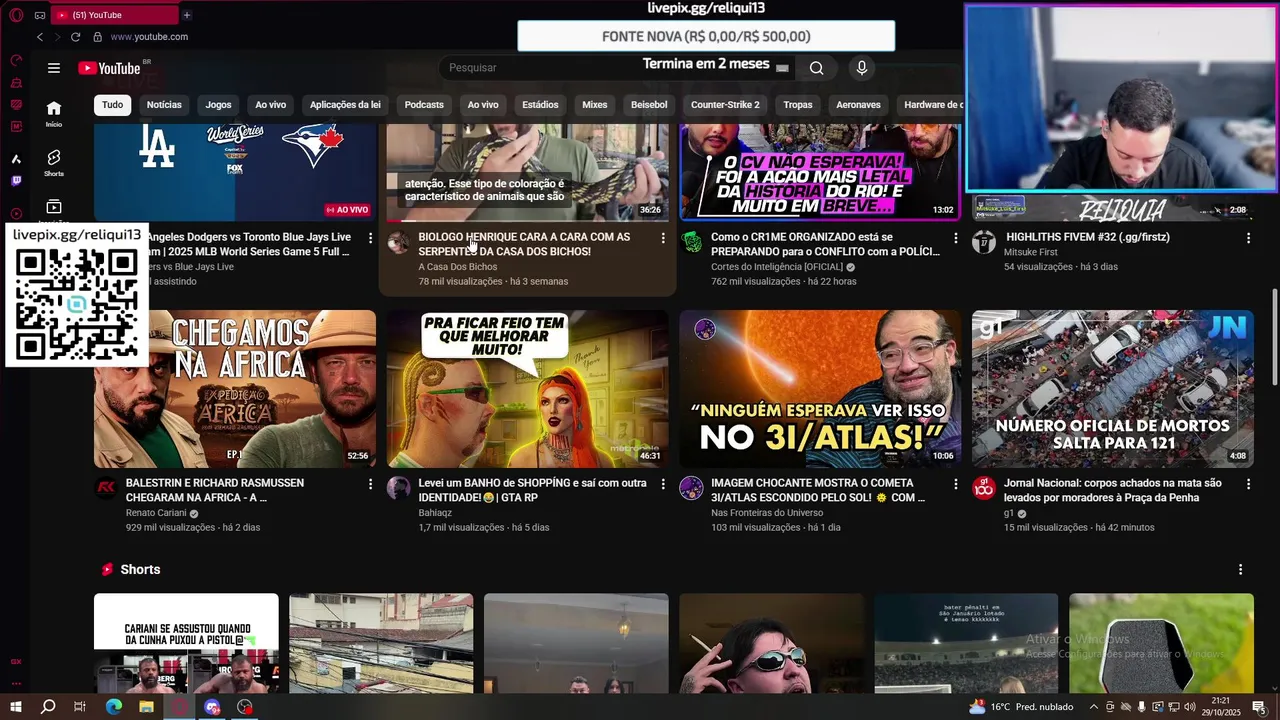Select the Jogos filter chip
This screenshot has height=720, width=1280.
pyautogui.click(x=218, y=105)
